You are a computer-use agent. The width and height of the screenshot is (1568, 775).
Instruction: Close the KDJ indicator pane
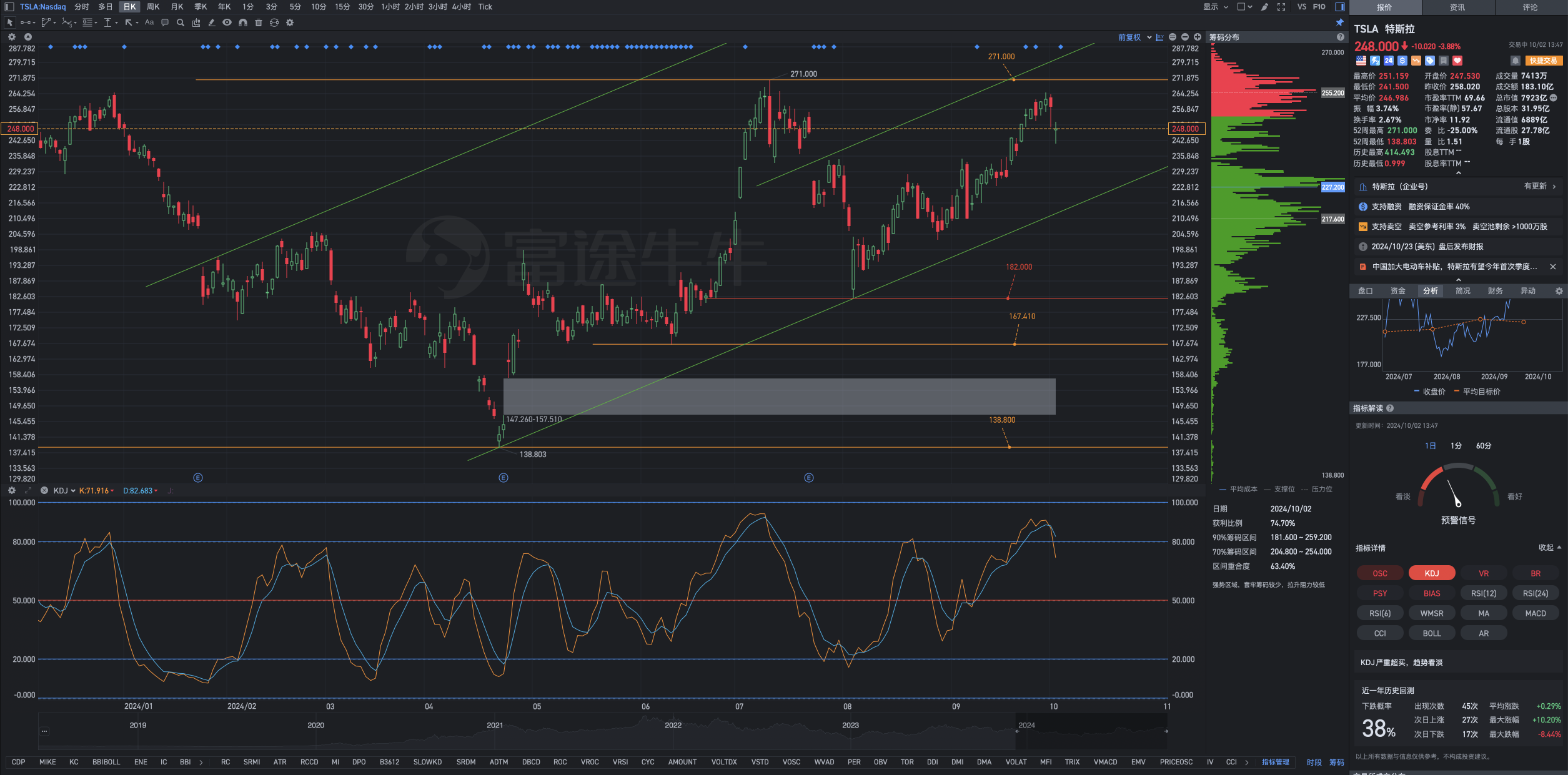point(44,490)
